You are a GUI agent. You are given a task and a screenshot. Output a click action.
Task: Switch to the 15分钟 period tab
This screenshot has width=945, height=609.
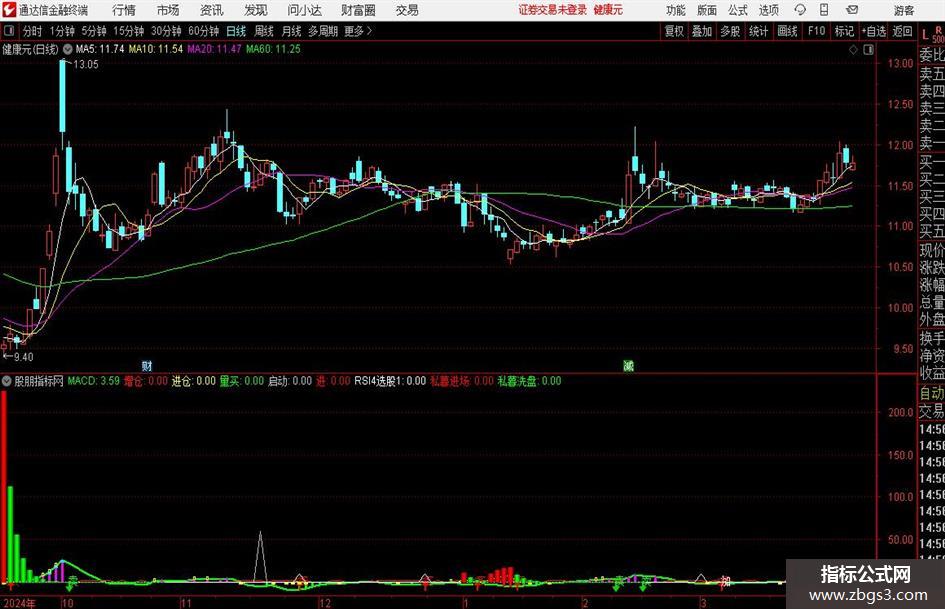(128, 31)
